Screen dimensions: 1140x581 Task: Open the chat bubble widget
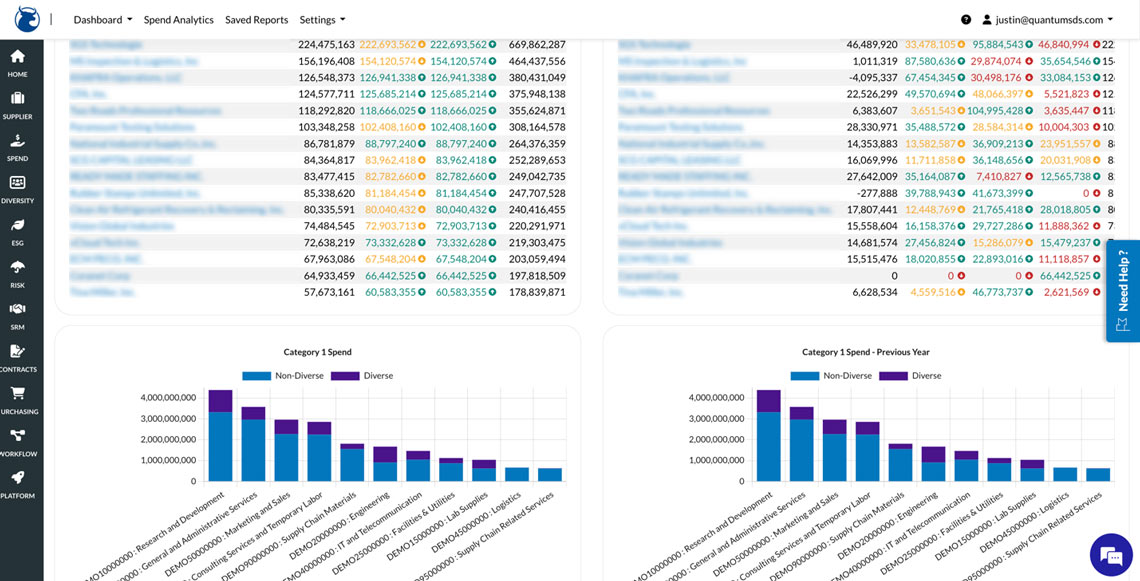(1111, 553)
